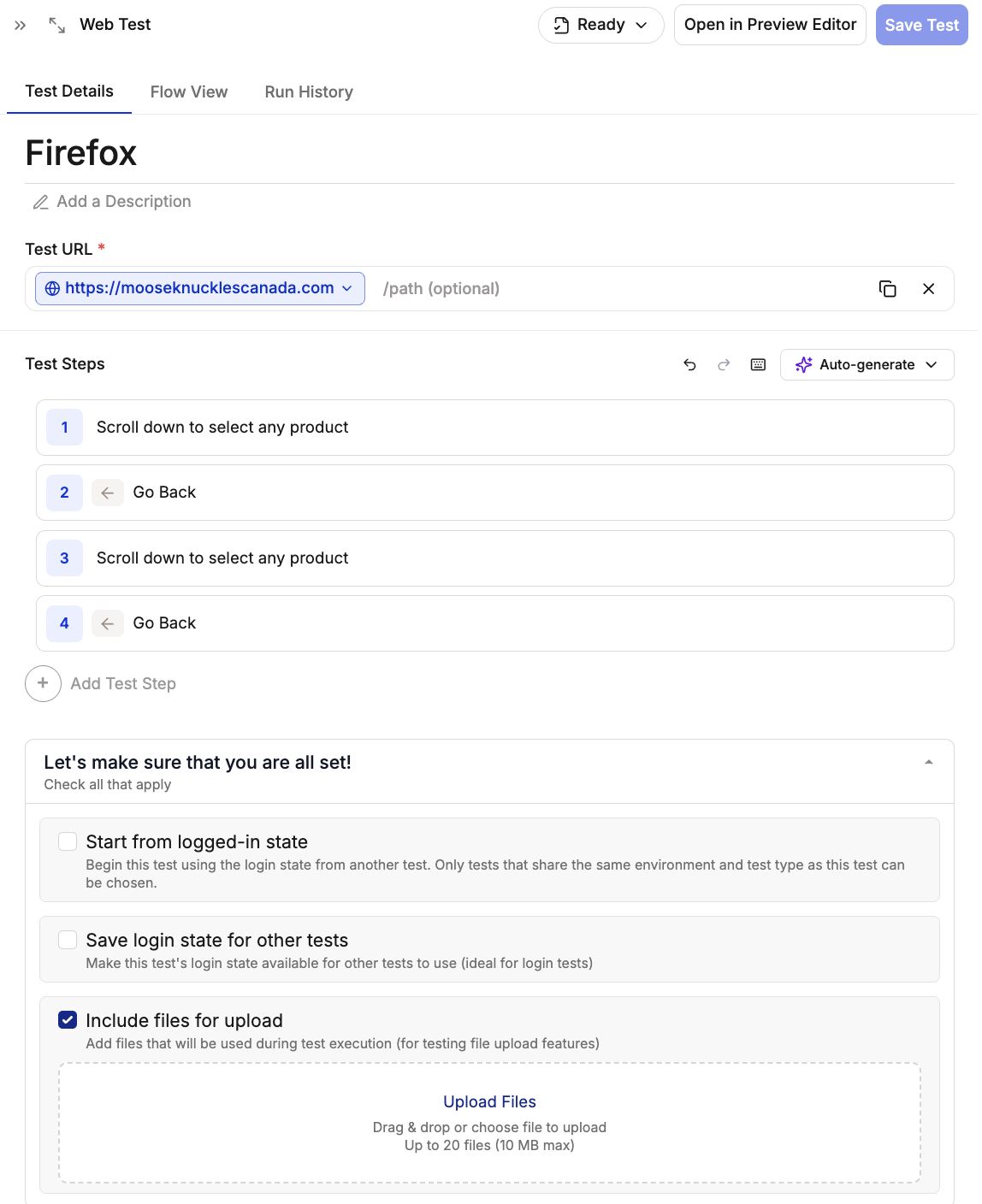982x1204 pixels.
Task: Collapse the 'Let's make sure' section
Action: tap(928, 762)
